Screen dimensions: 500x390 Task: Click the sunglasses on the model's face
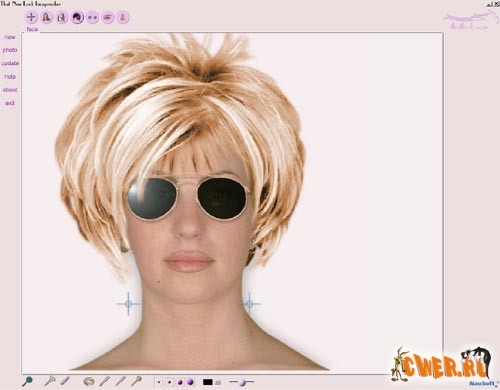point(189,198)
